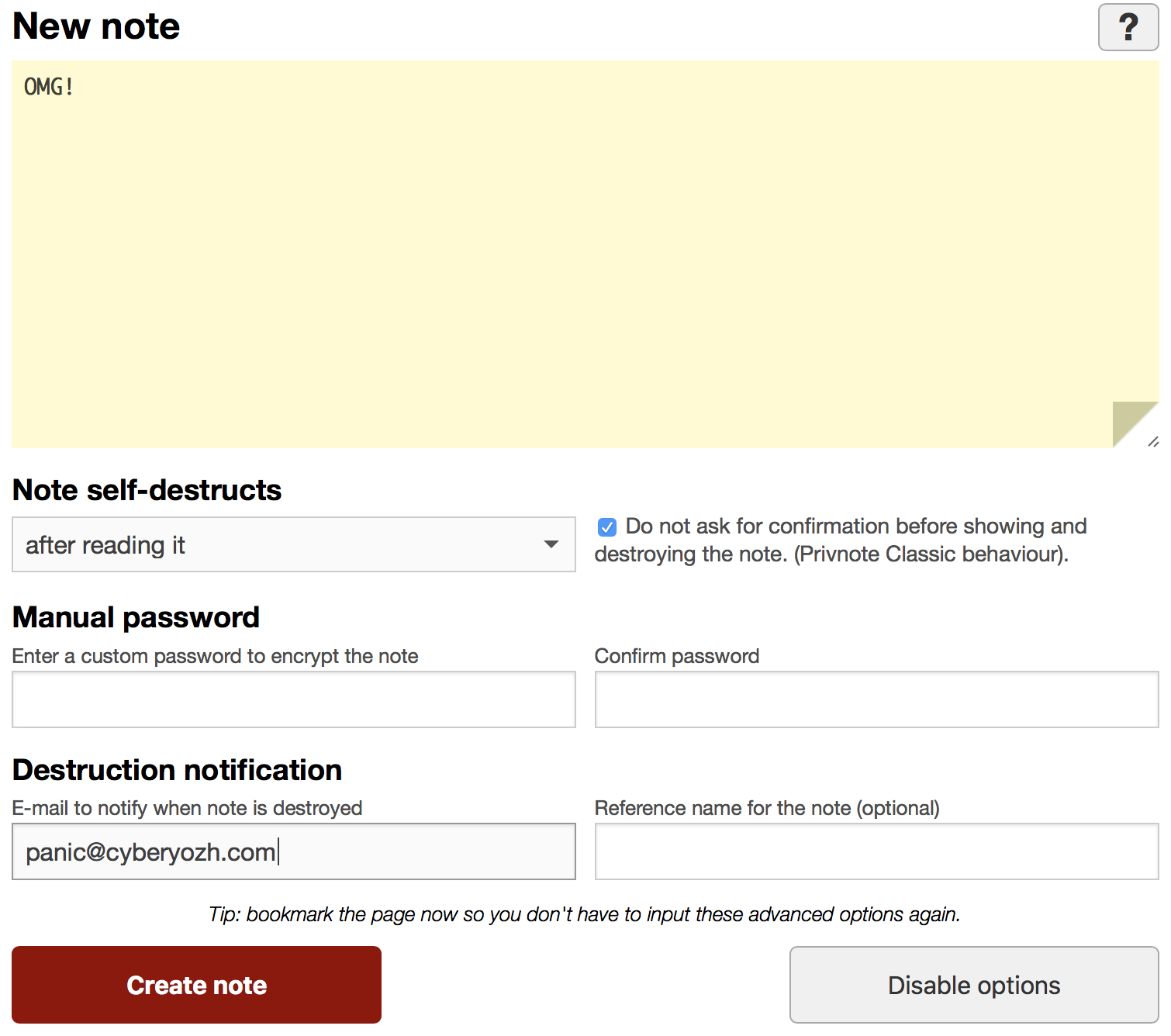Click the bookmark tip text
Image resolution: width=1171 pixels, height=1036 pixels.
[x=585, y=914]
